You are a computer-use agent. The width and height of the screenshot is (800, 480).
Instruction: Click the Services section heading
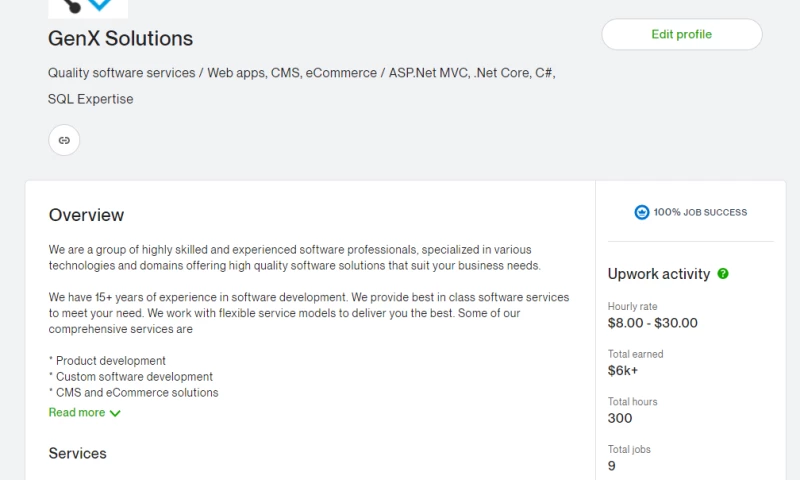pyautogui.click(x=77, y=453)
